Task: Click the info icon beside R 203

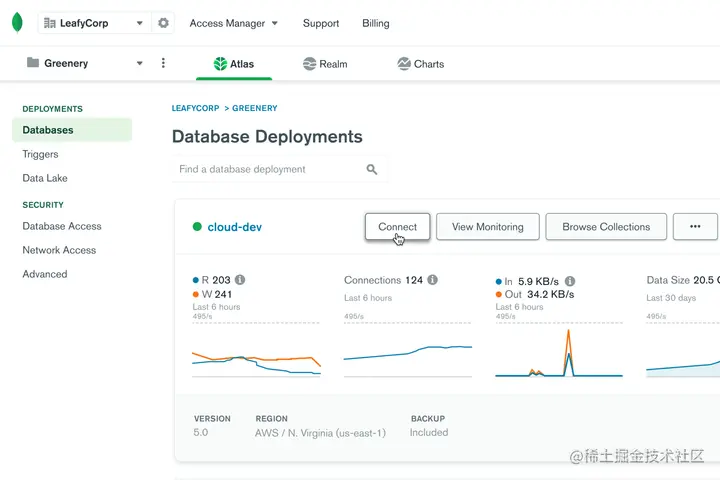Action: click(x=240, y=280)
